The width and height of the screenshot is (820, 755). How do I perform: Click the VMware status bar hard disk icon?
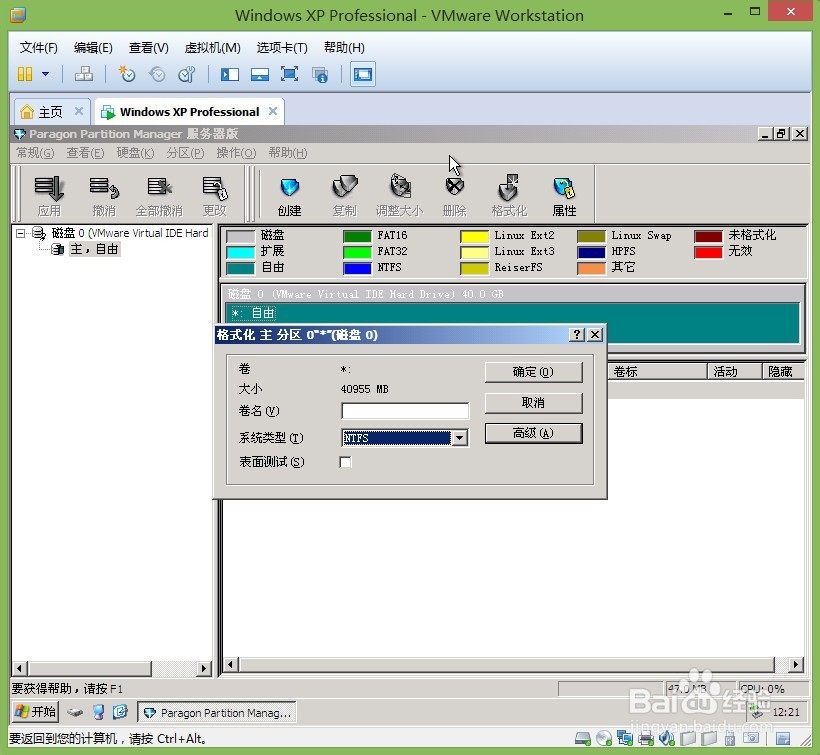(583, 739)
